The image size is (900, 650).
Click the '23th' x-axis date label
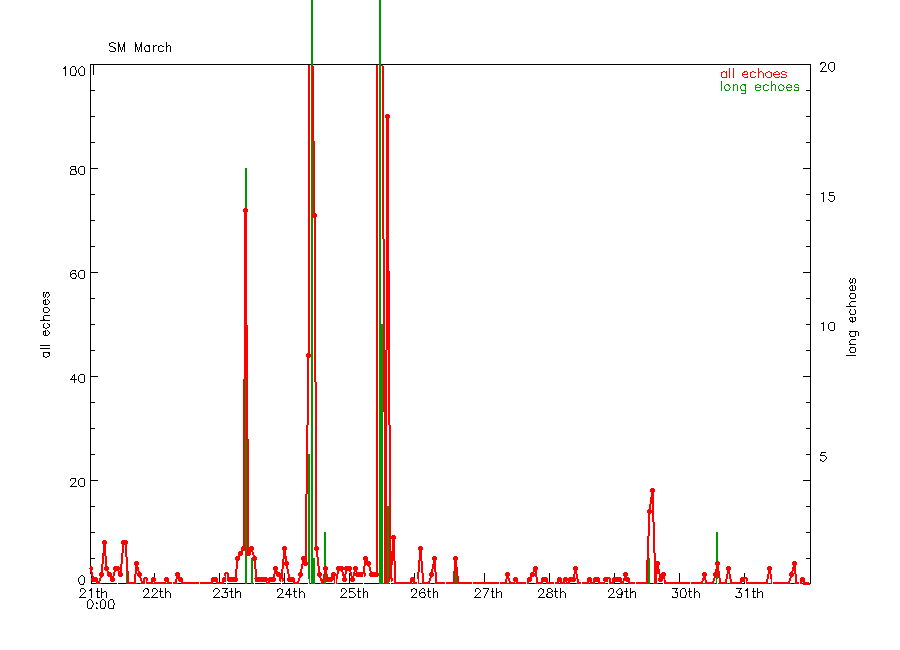click(227, 593)
